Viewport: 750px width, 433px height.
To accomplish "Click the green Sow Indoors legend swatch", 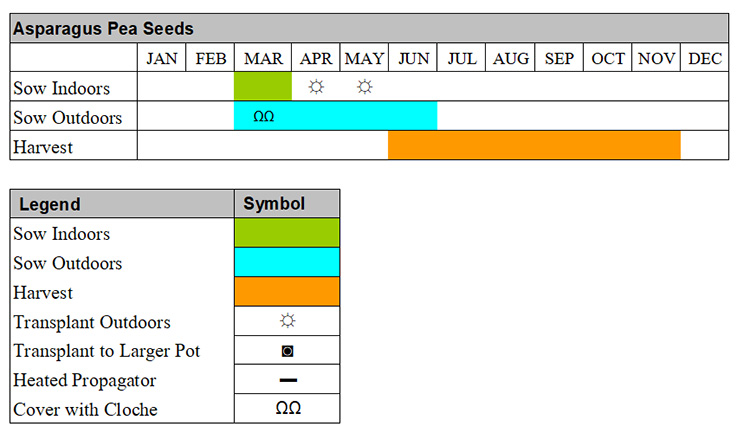I will tap(287, 233).
